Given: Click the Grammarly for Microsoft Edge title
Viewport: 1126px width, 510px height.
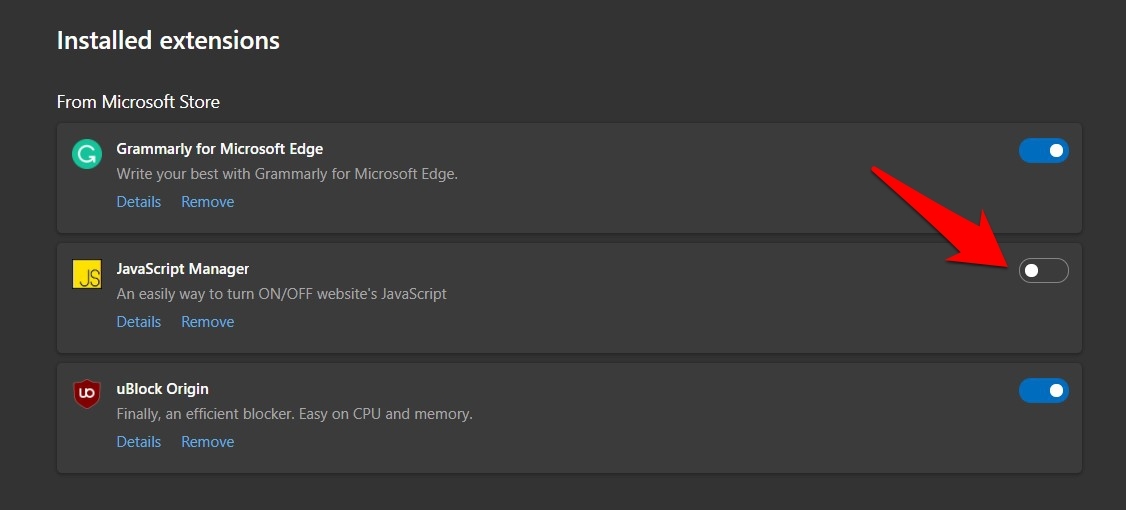Looking at the screenshot, I should pos(219,149).
